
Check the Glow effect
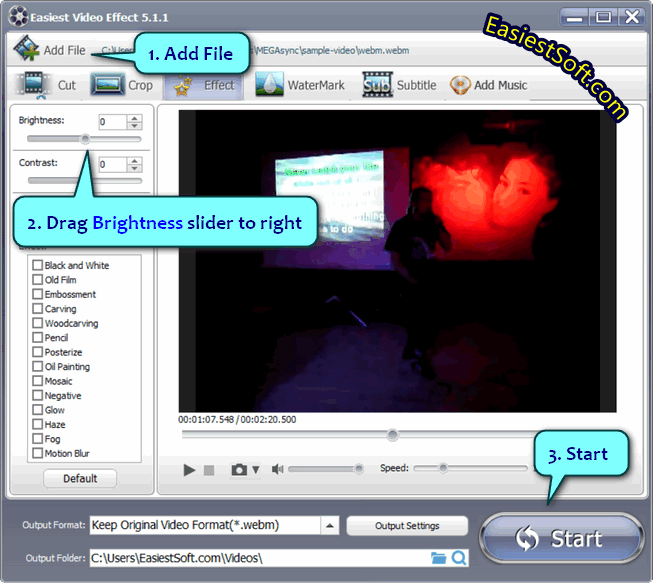pos(37,410)
